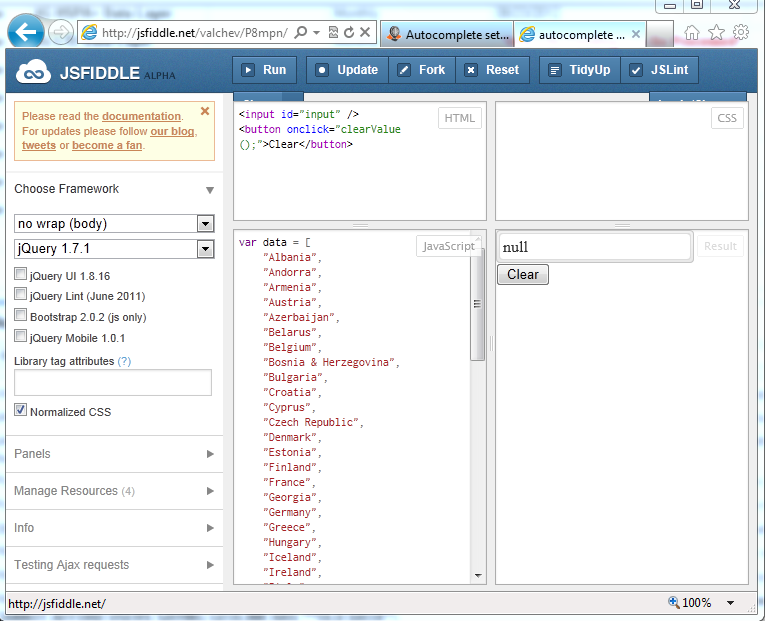Enable the Bootstrap 2.0.2 (js only) checkbox

[x=20, y=315]
